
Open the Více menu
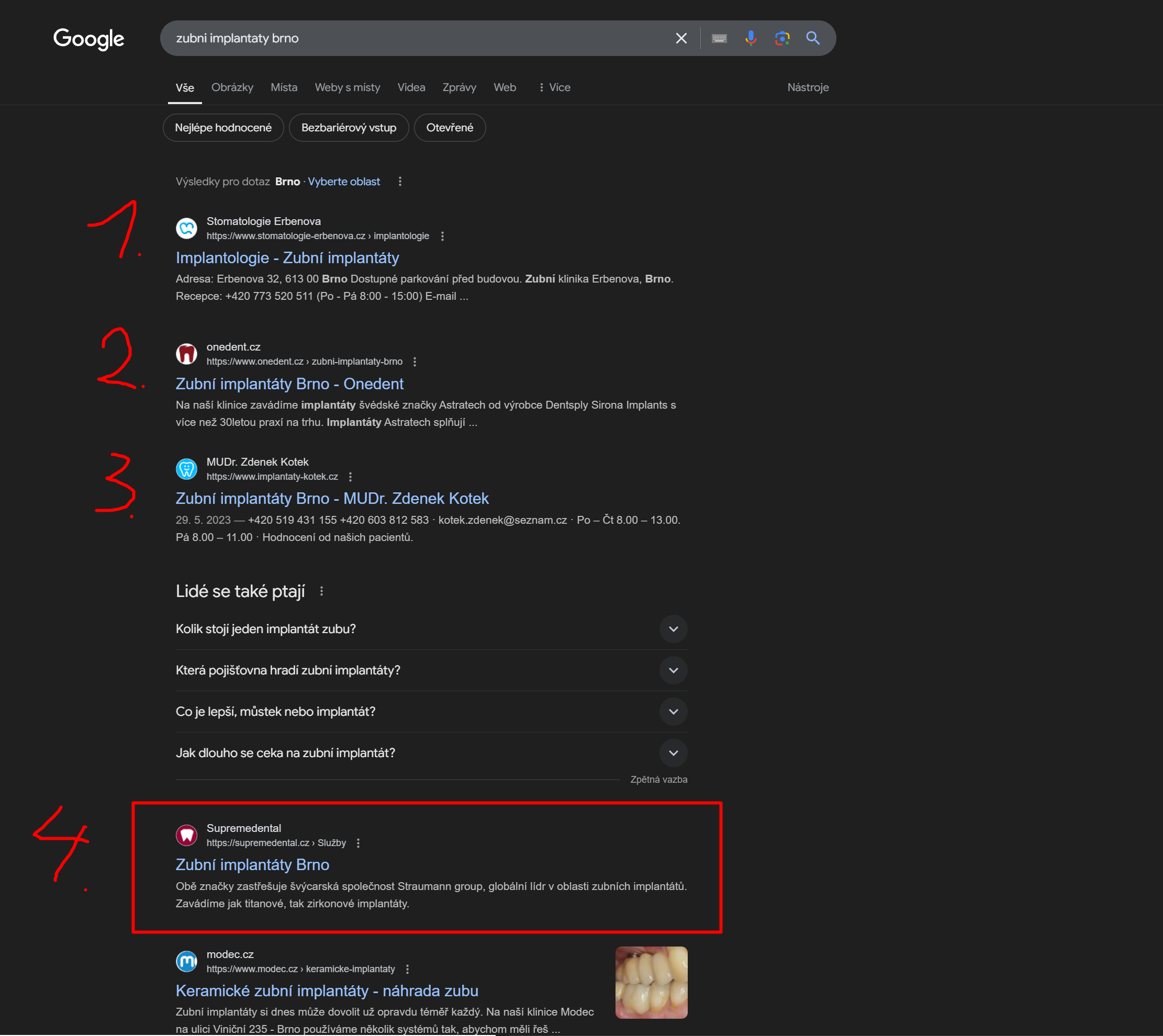554,88
